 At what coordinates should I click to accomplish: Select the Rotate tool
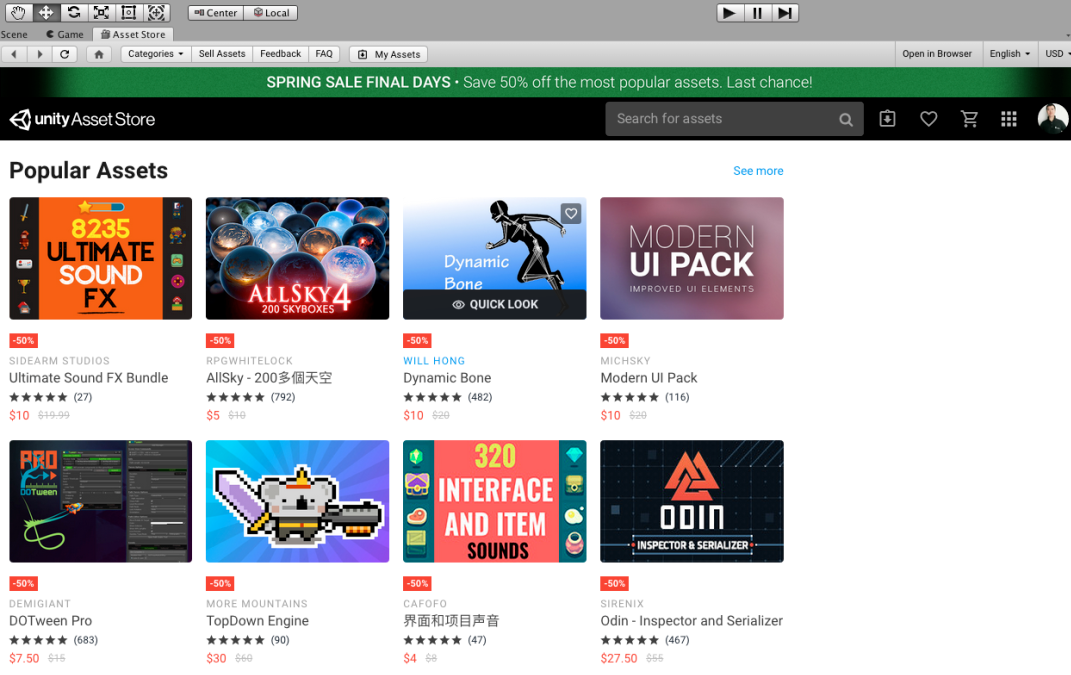point(74,12)
